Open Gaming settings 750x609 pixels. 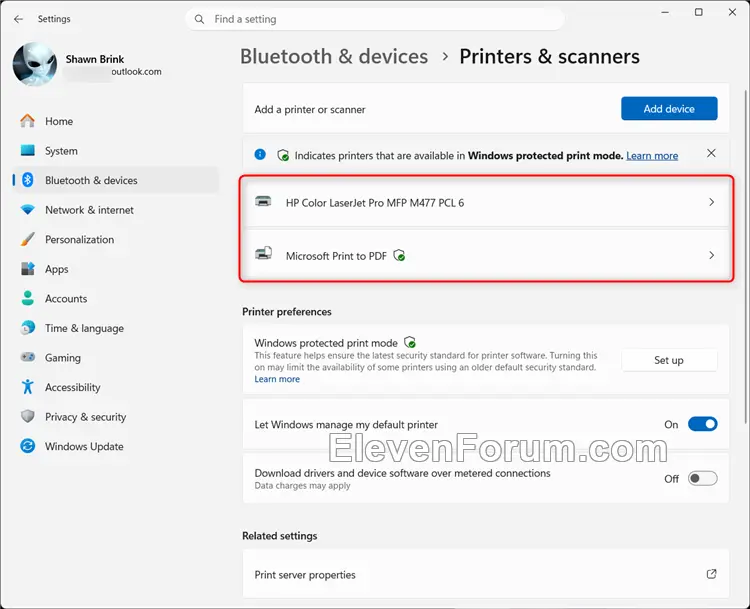click(x=115, y=357)
